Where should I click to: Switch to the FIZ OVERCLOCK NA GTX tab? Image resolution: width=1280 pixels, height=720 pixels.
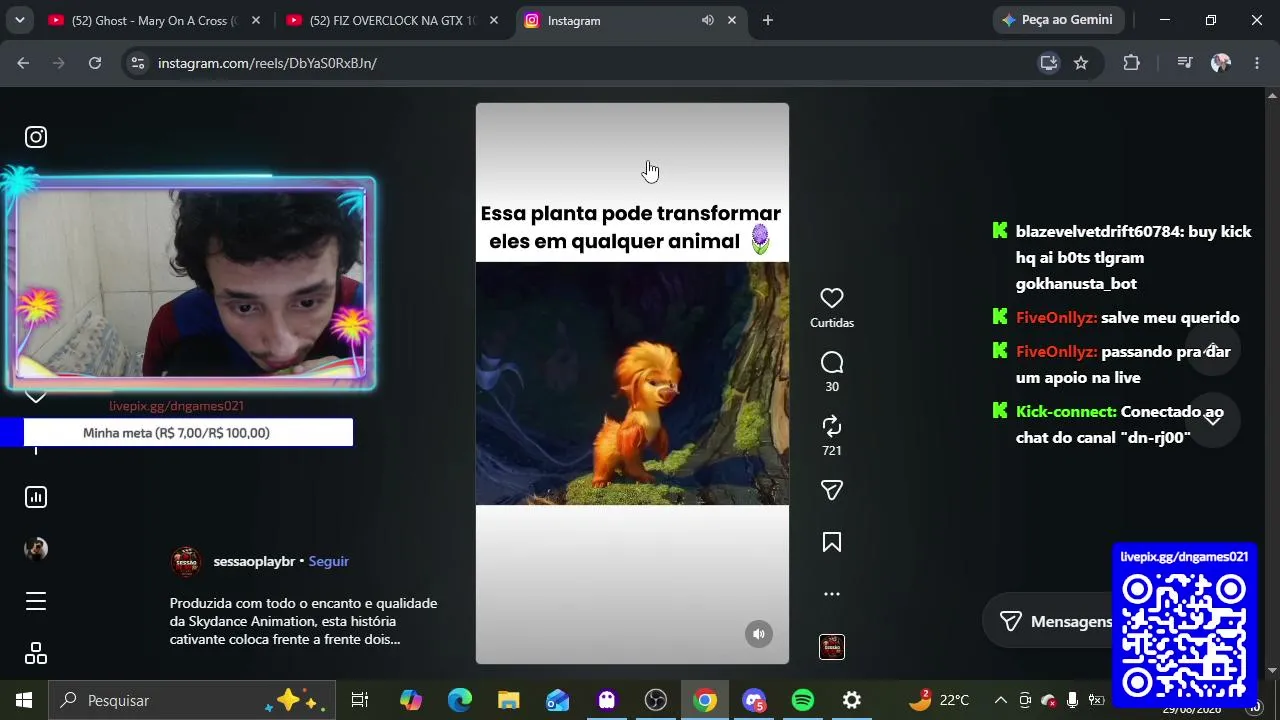coord(392,20)
